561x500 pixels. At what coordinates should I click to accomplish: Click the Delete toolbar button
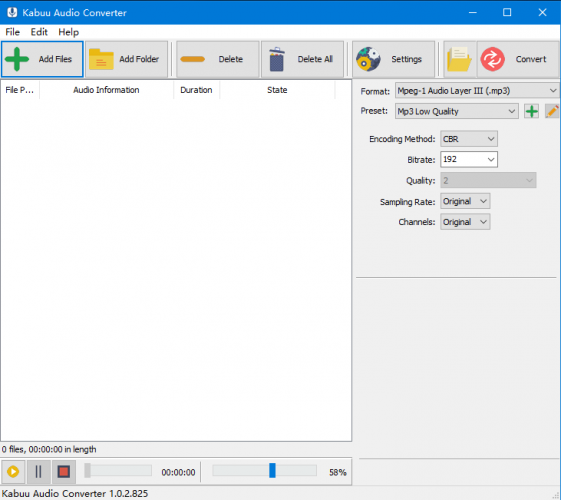pos(218,59)
